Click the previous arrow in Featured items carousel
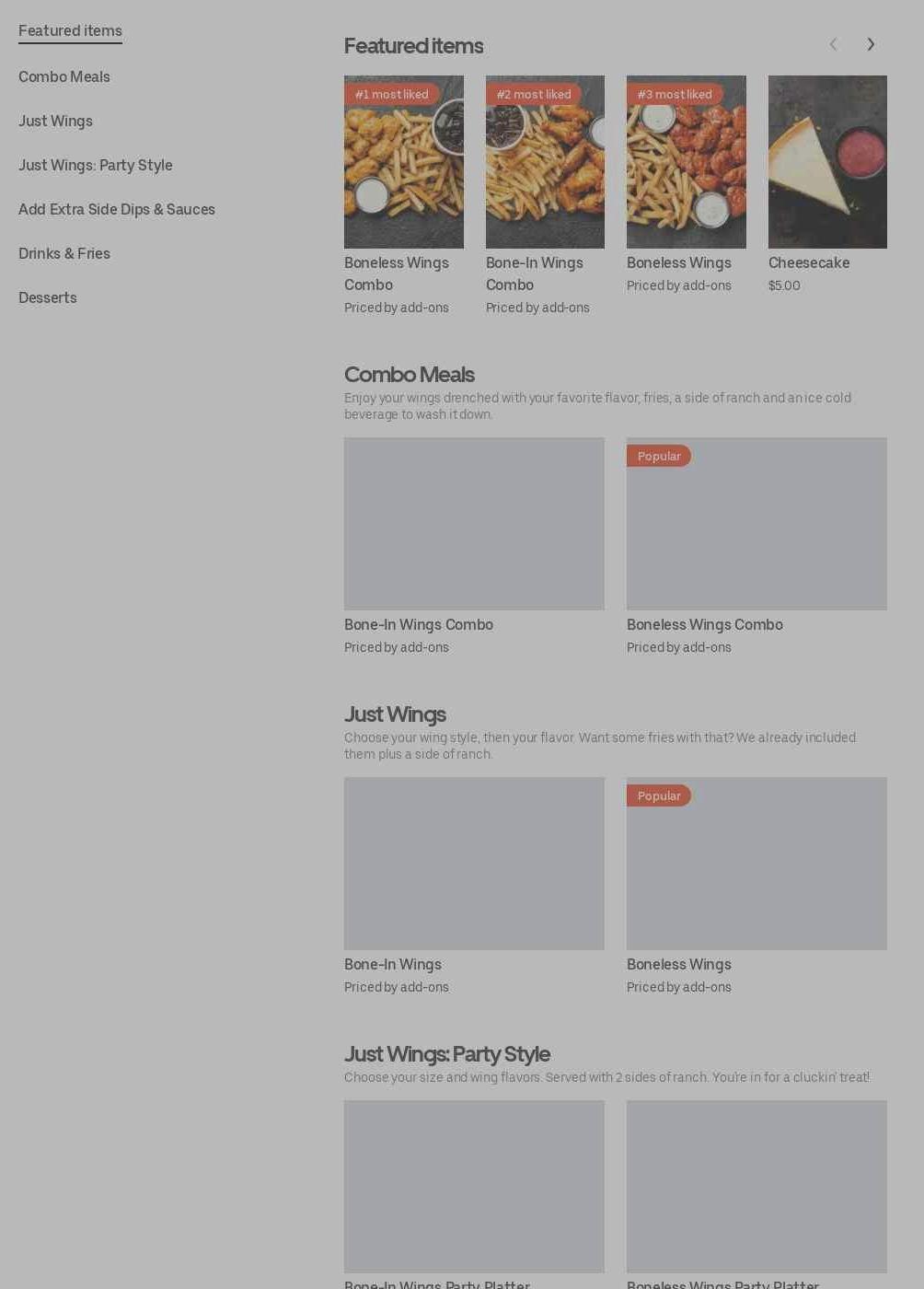This screenshot has height=1289, width=924. point(833,44)
